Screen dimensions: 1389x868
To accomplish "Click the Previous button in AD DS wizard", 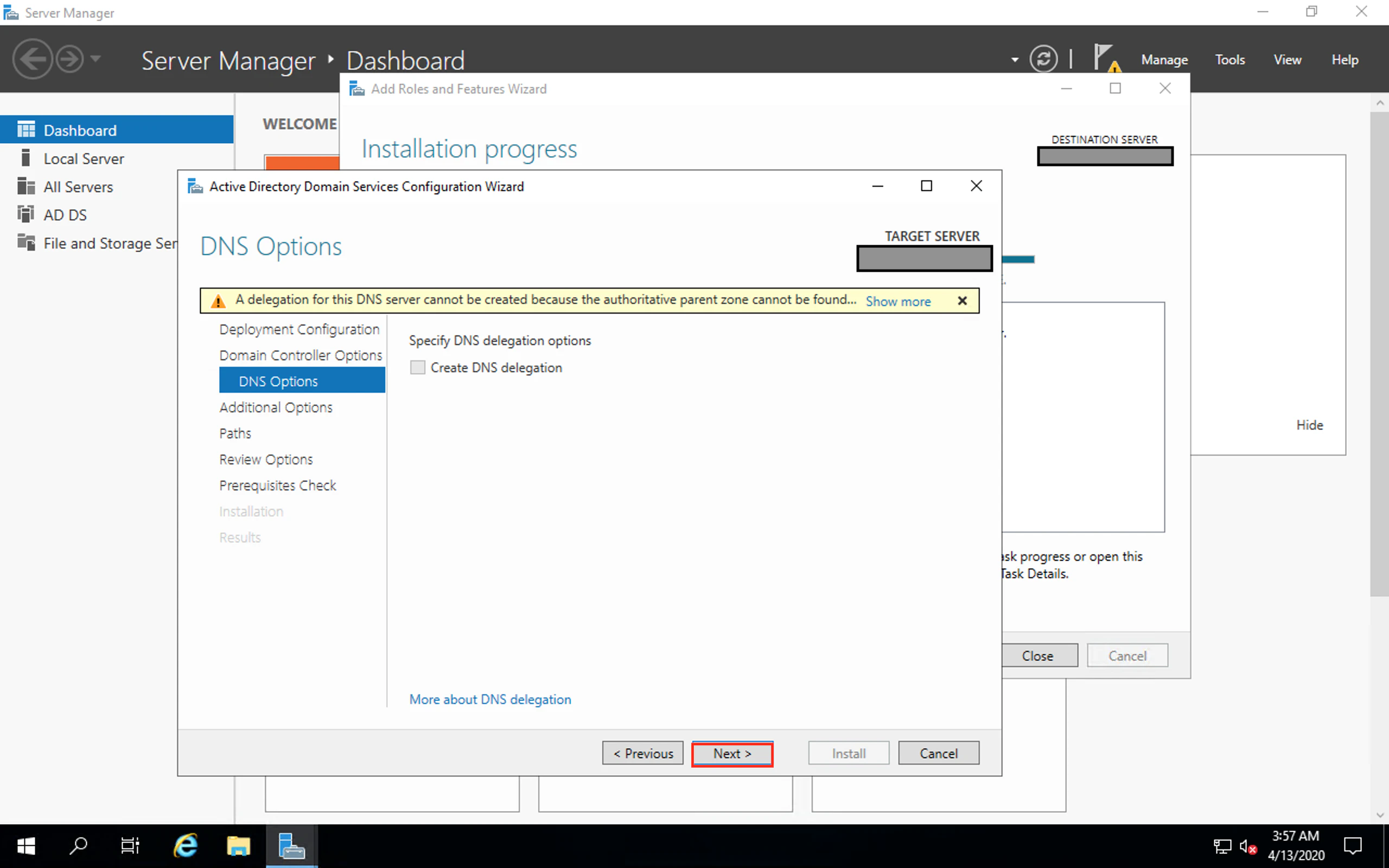I will [642, 753].
